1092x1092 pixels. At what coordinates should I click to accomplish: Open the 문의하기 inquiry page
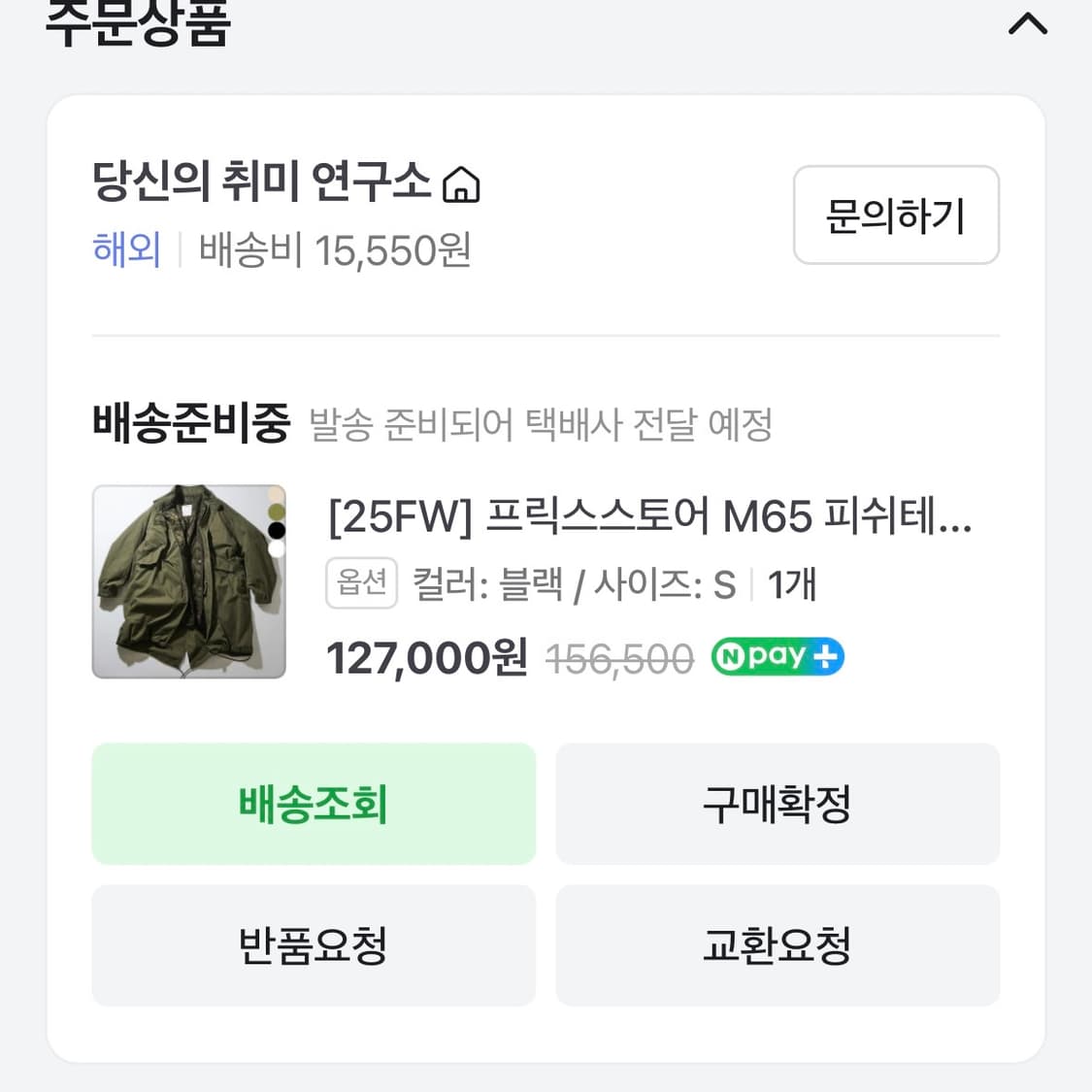[895, 215]
